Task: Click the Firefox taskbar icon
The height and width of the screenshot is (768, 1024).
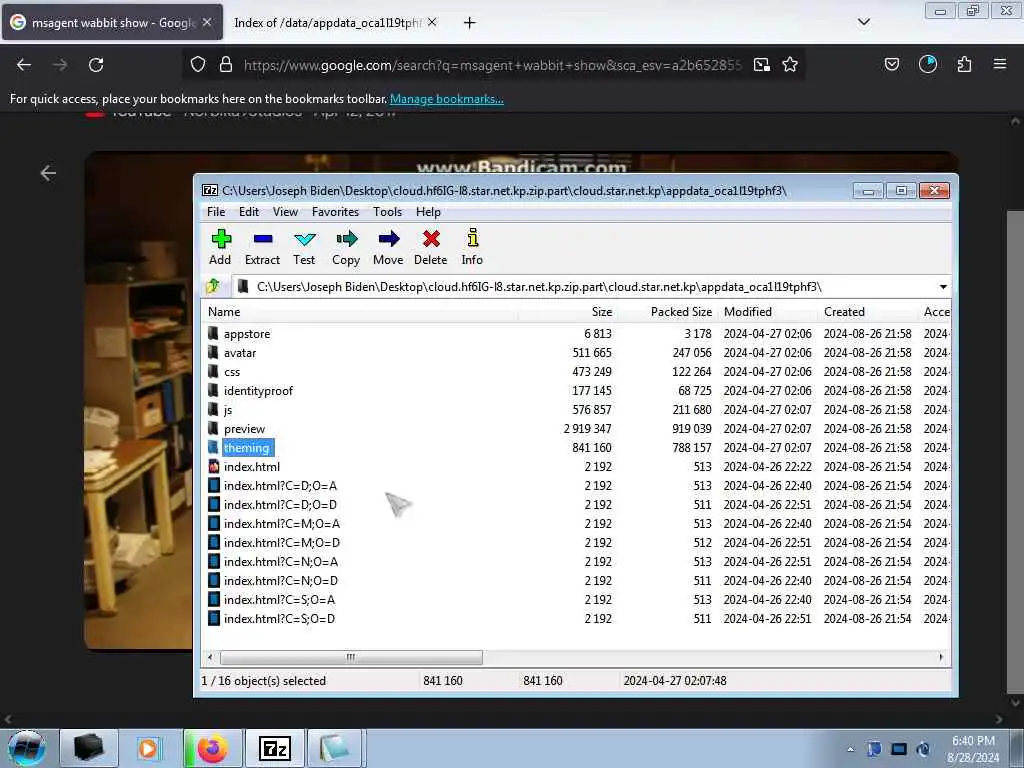Action: (x=212, y=748)
